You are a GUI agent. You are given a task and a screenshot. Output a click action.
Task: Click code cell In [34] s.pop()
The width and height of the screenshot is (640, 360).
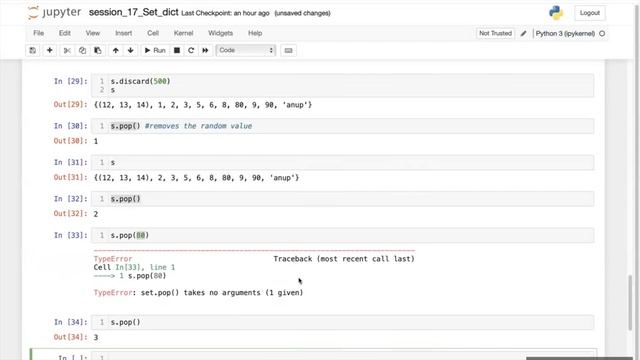342,322
